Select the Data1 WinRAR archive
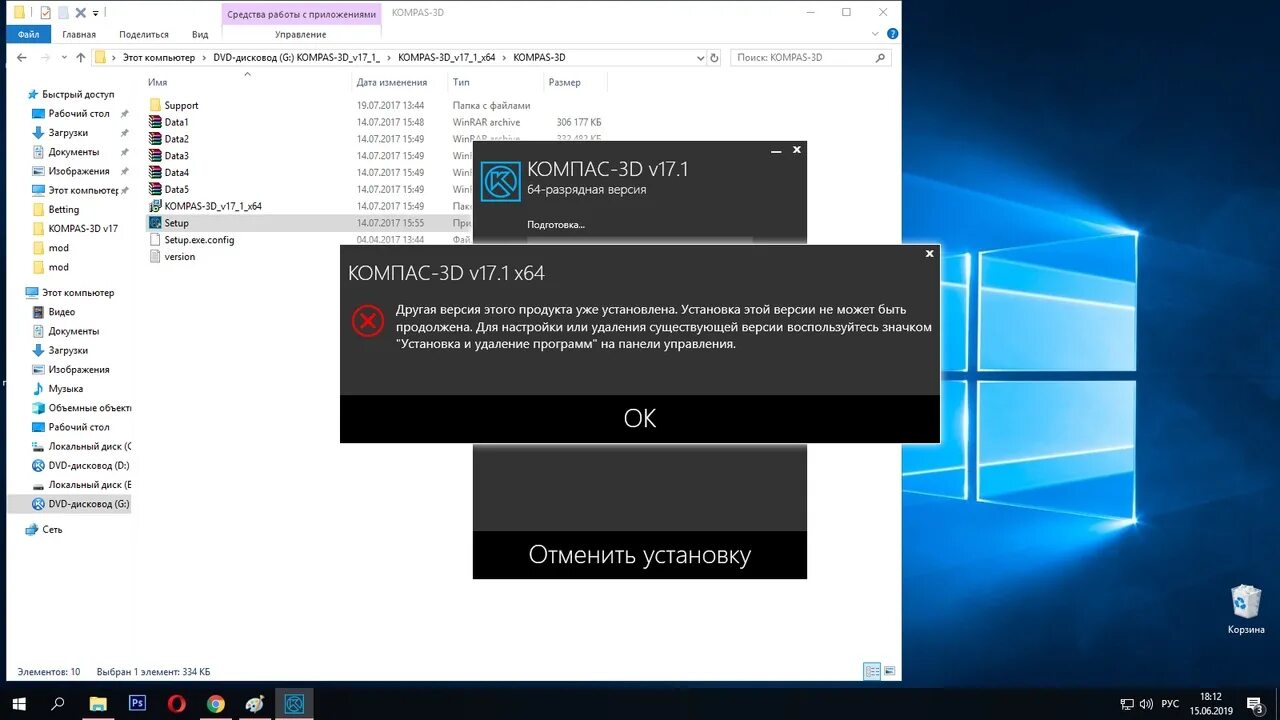 click(x=176, y=122)
